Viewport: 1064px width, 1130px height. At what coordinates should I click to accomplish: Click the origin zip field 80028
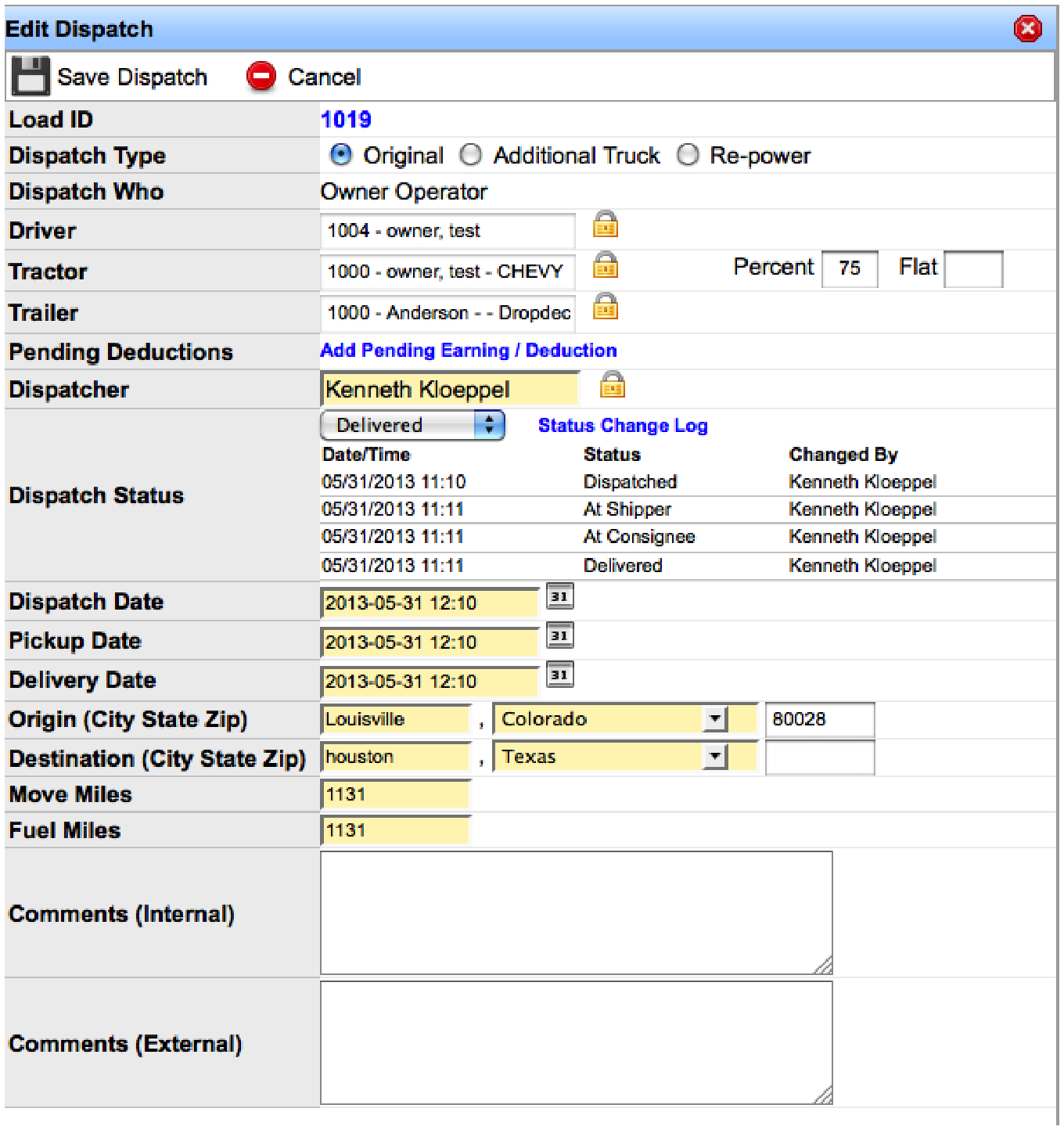click(x=820, y=719)
